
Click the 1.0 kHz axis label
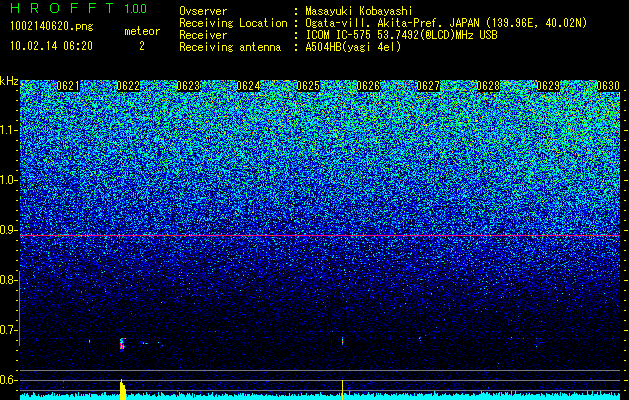click(x=8, y=180)
